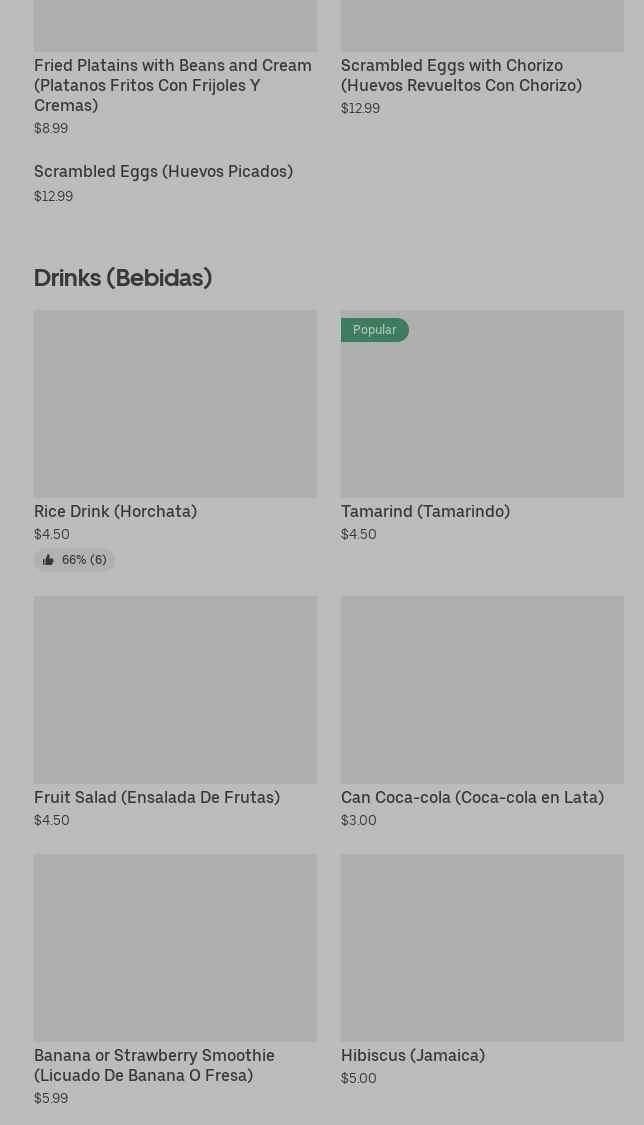Open the Tamarind (Tamarindo) title link
Image resolution: width=644 pixels, height=1125 pixels.
[425, 511]
